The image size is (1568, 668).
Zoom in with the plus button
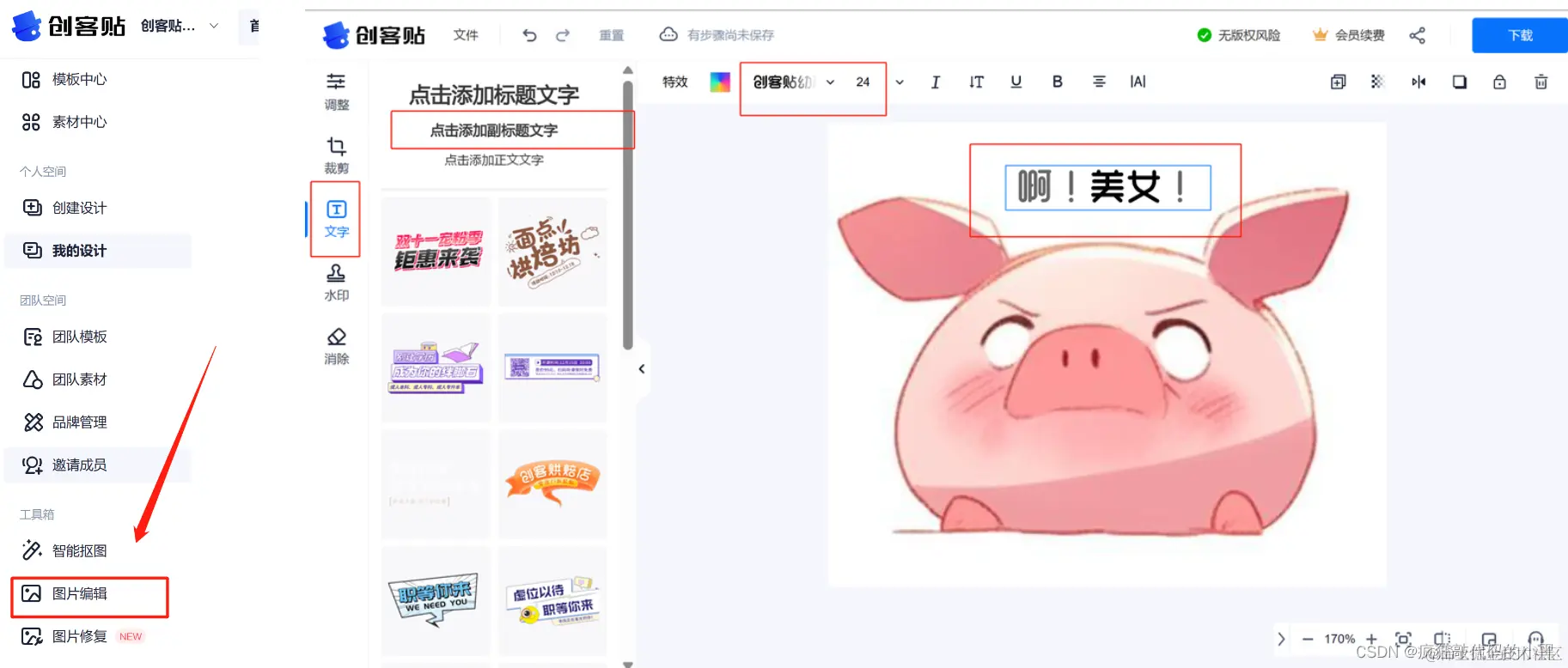pos(1371,639)
